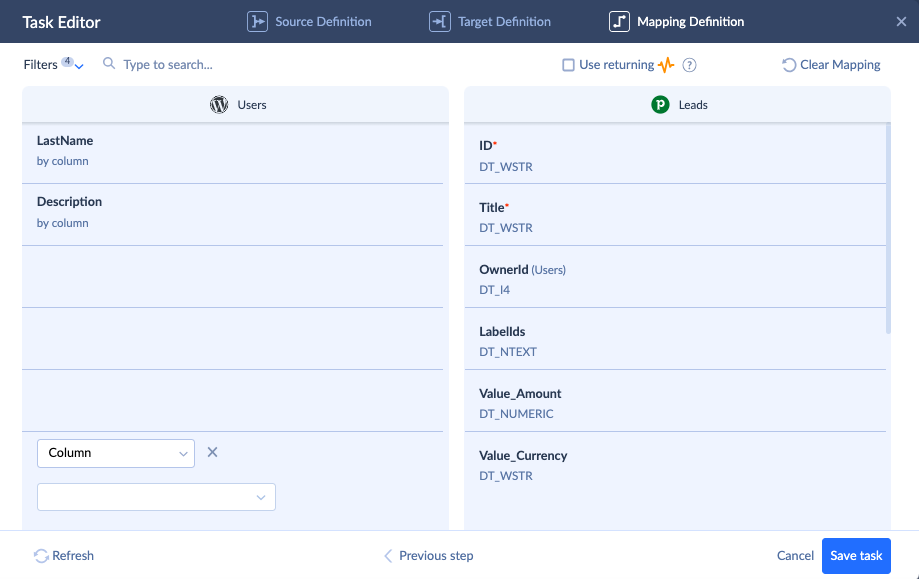
Task: Click the Mapping Definition step icon
Action: click(620, 22)
